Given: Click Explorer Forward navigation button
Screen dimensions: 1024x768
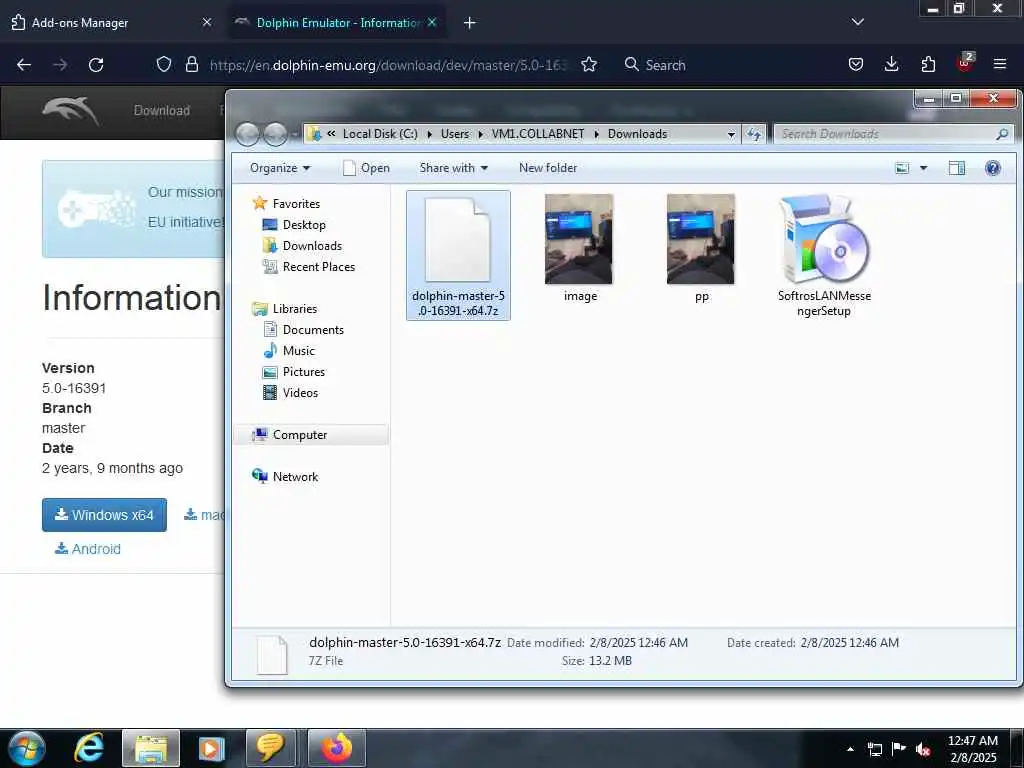Looking at the screenshot, I should click(275, 134).
